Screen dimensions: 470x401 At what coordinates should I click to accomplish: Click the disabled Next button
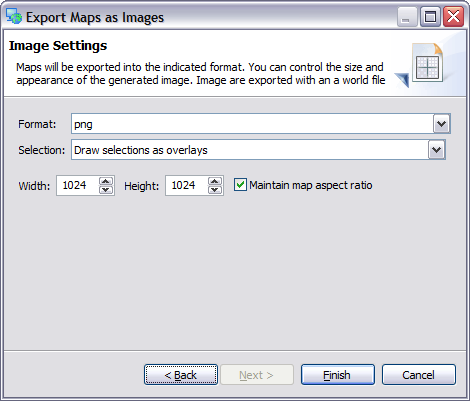click(x=257, y=375)
